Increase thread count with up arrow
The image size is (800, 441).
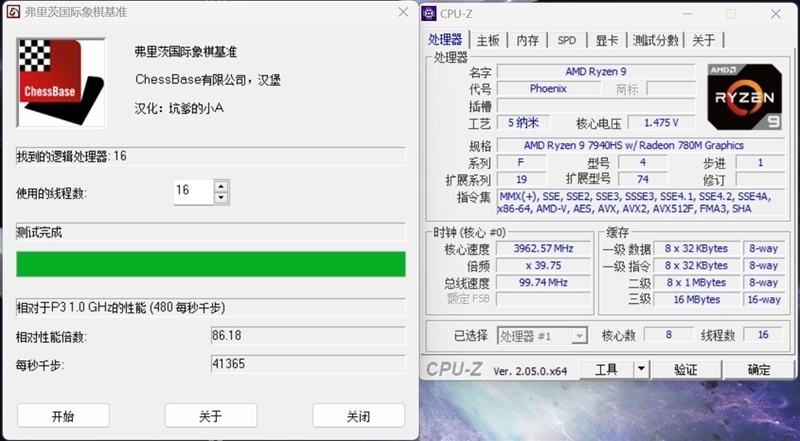coord(221,186)
